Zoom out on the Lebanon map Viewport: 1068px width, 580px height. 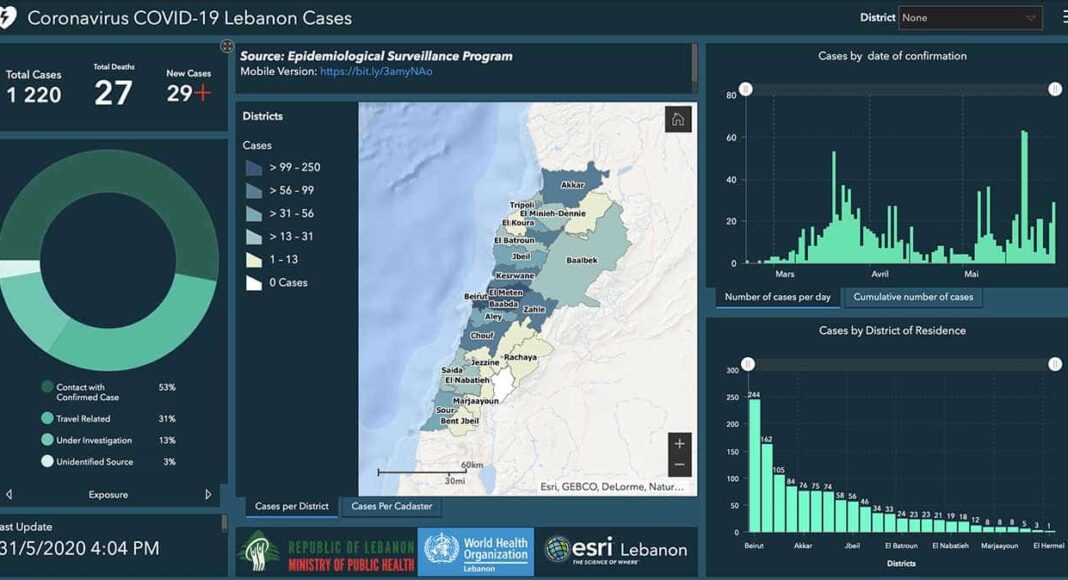(x=680, y=465)
